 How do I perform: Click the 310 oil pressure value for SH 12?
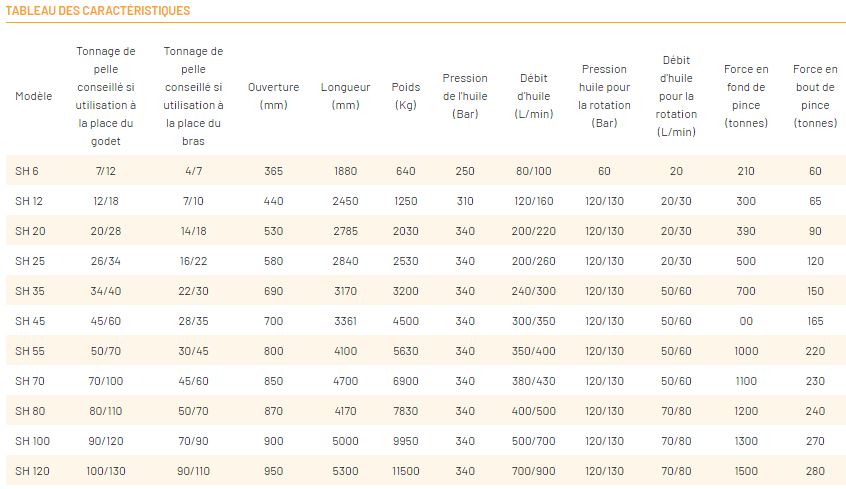(x=465, y=201)
